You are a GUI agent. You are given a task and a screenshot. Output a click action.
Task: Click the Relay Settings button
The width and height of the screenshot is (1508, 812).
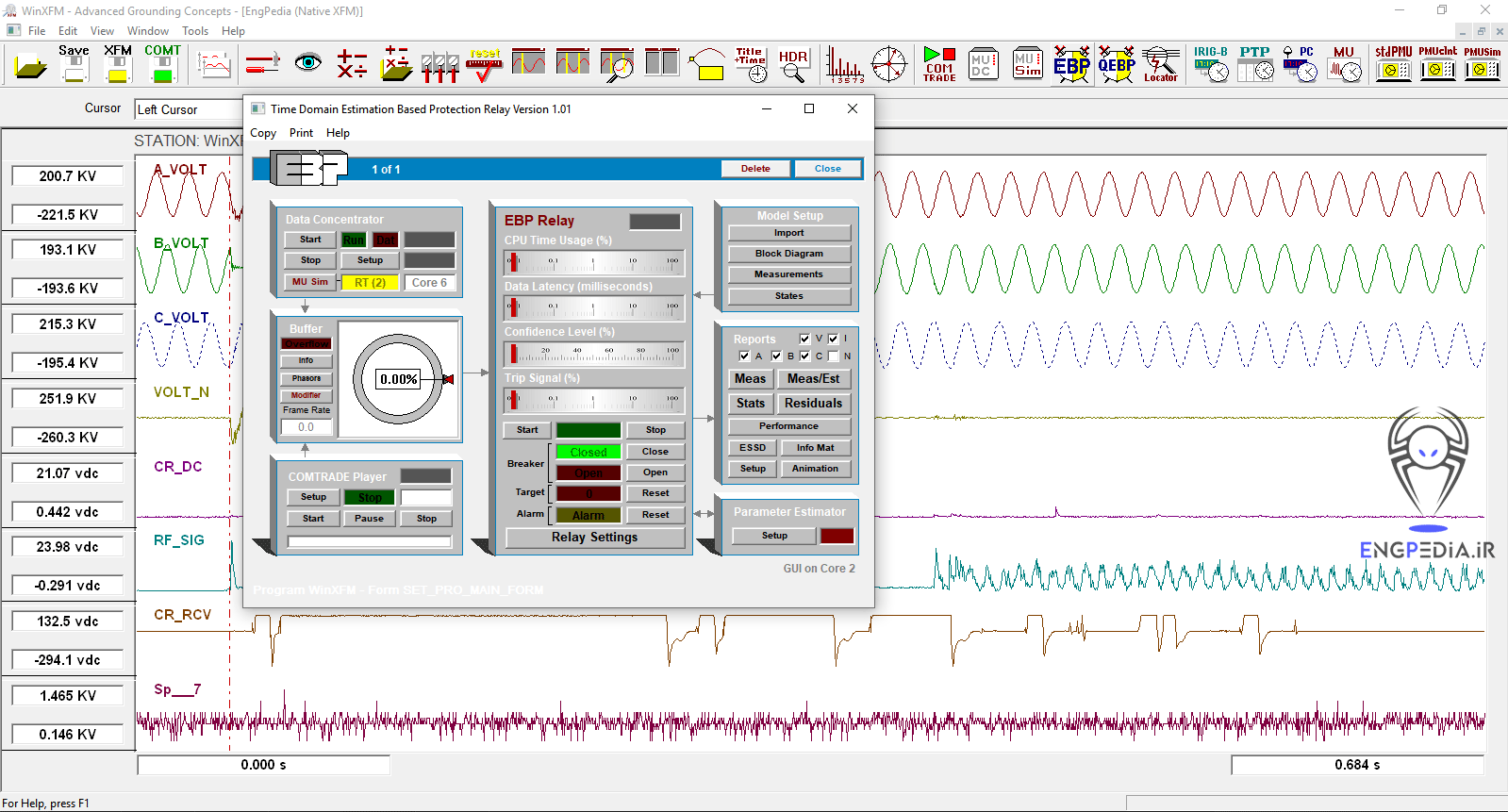tap(595, 538)
